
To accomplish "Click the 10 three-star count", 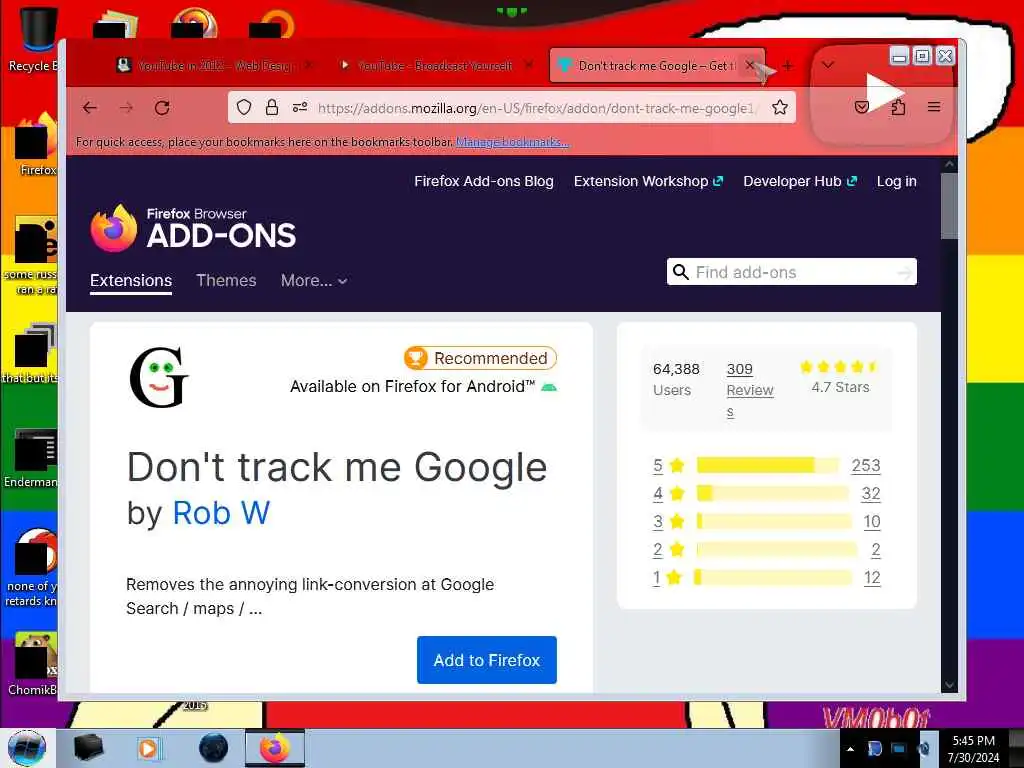I will tap(872, 521).
